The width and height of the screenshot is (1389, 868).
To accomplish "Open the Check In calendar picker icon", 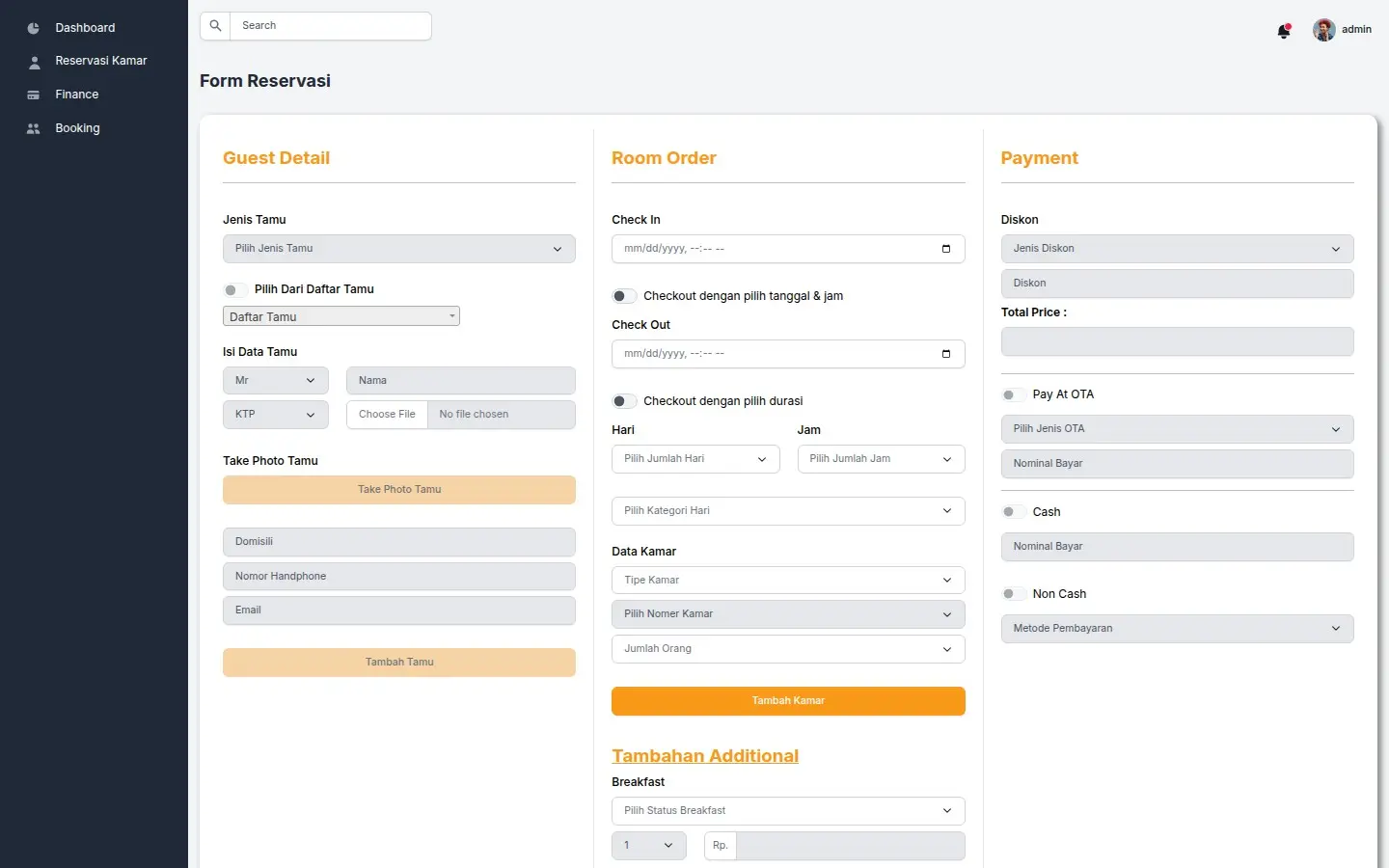I will click(946, 249).
